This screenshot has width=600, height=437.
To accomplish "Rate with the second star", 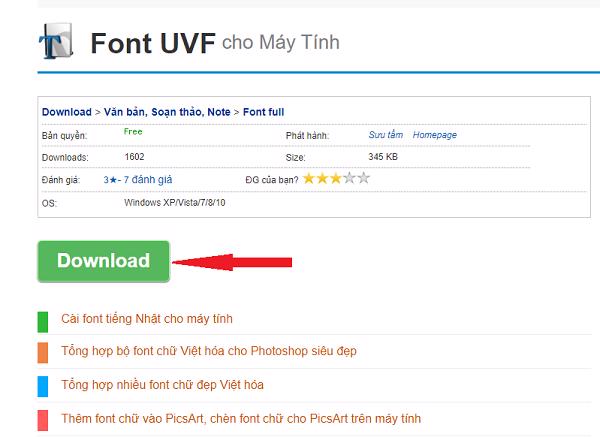I will click(323, 178).
